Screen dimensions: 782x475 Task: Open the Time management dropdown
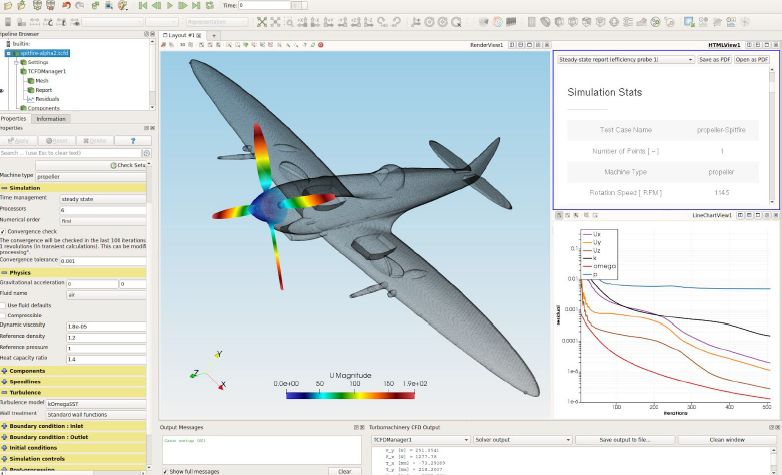point(103,199)
